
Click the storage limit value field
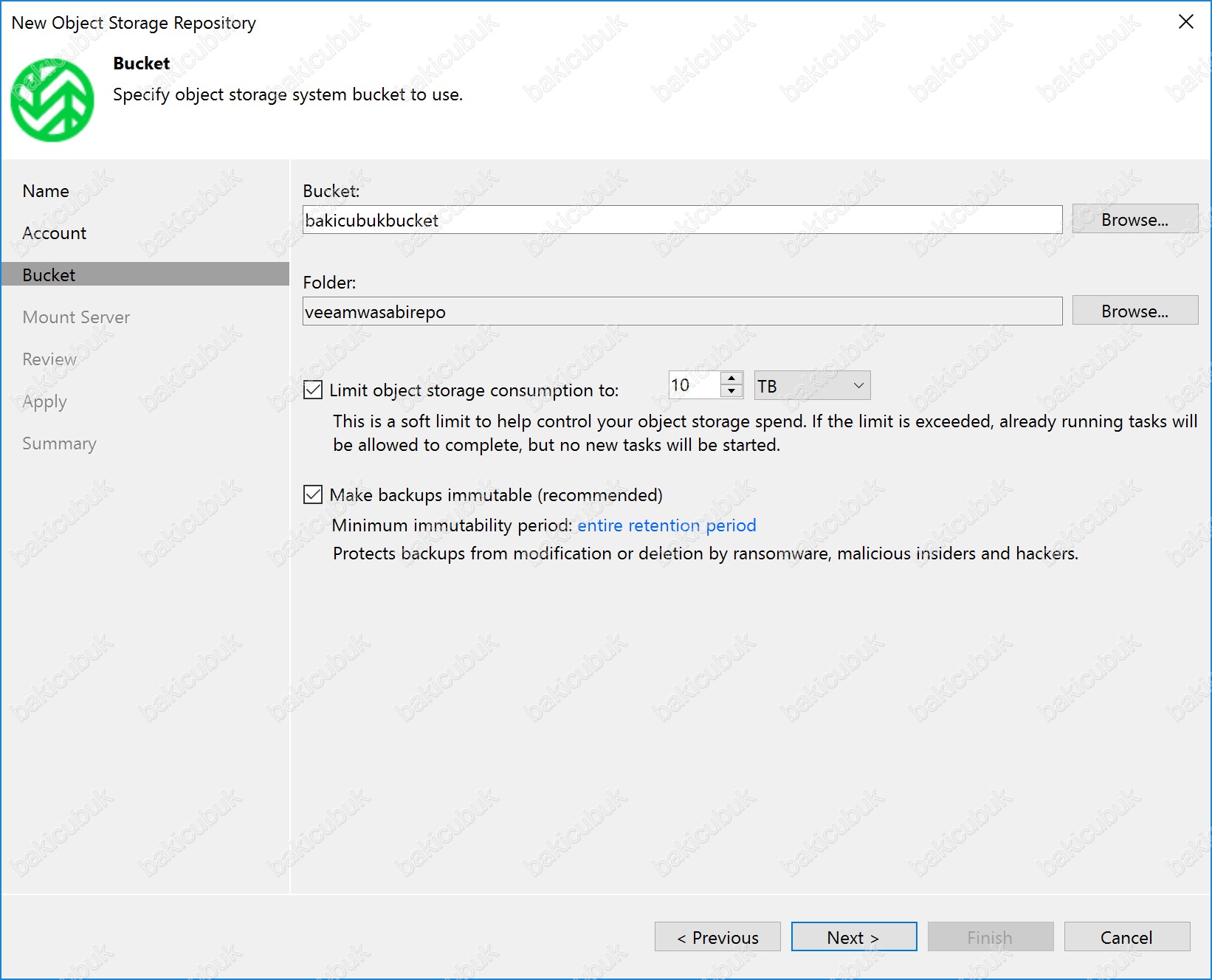[692, 386]
